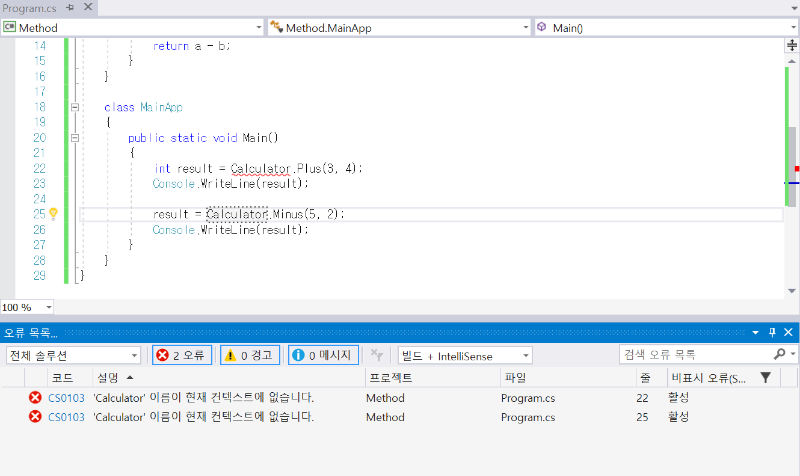Open CS0103 link for line 22 error
This screenshot has height=476, width=800.
pos(66,398)
